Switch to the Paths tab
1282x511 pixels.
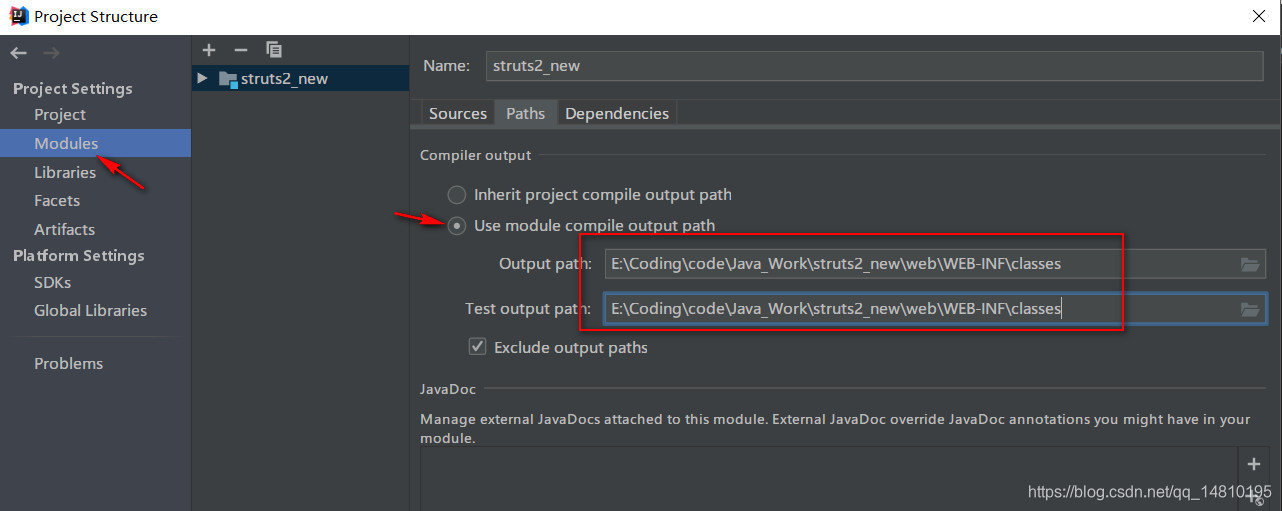pos(525,113)
